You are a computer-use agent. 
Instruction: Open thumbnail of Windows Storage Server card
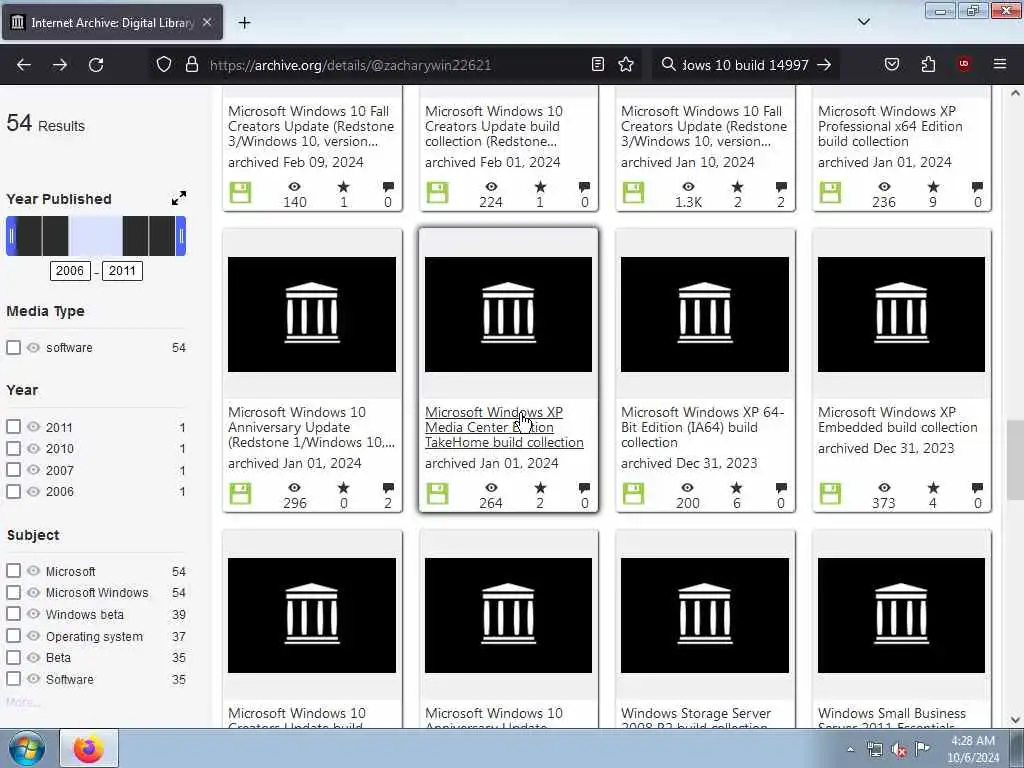(705, 615)
